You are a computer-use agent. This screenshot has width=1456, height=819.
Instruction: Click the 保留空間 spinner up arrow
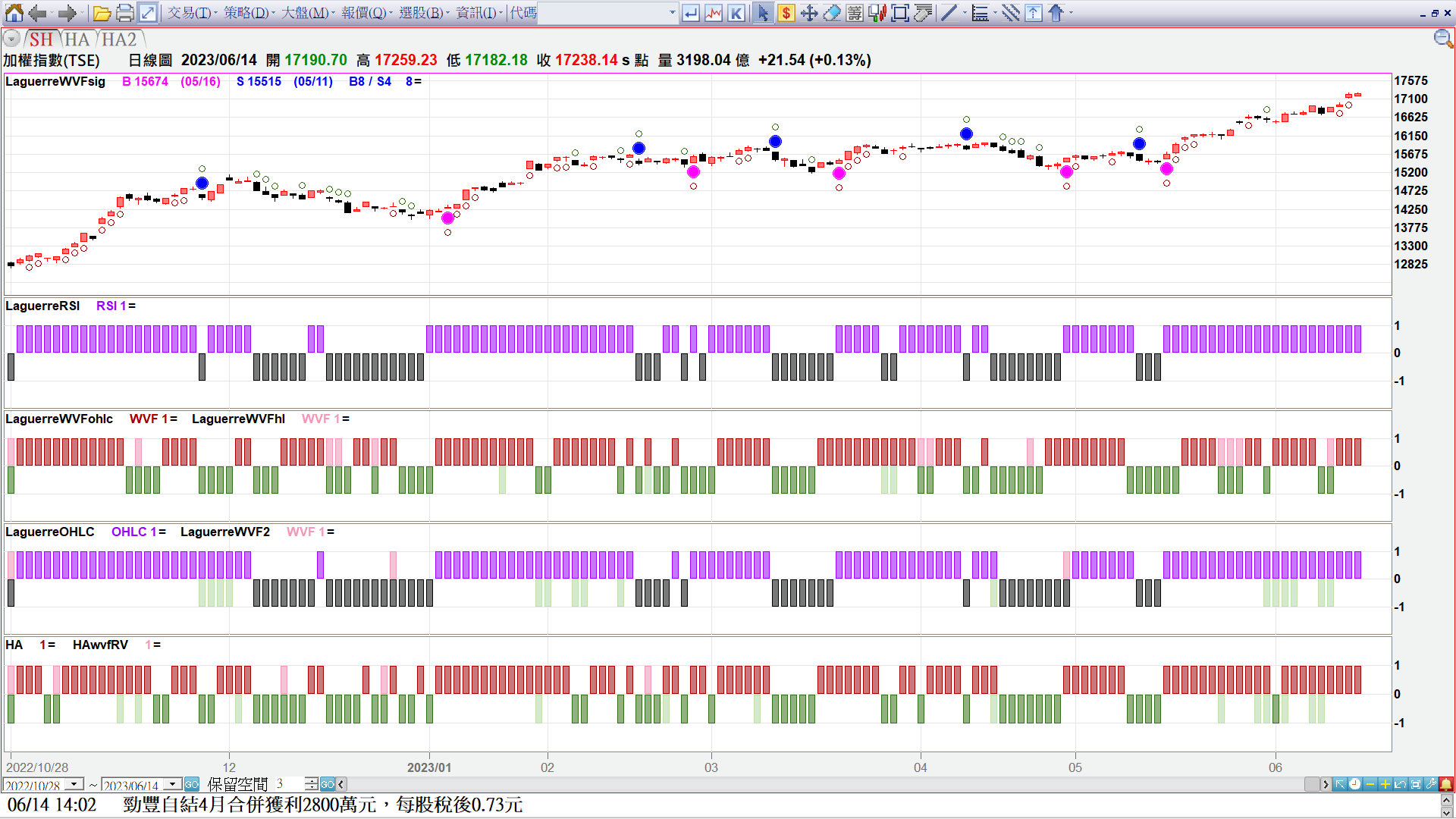click(x=312, y=780)
